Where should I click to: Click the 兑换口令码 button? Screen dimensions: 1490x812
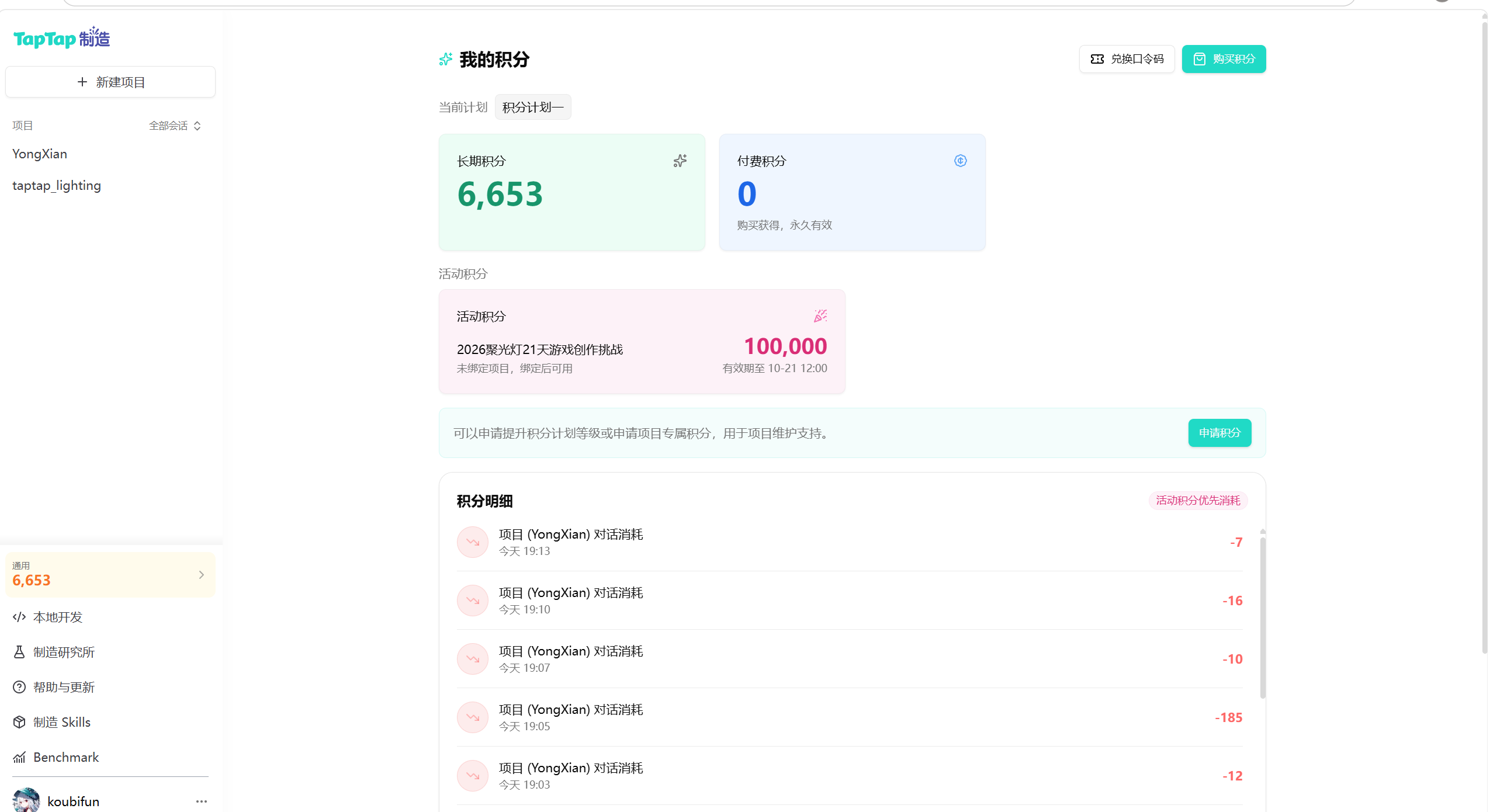click(x=1127, y=59)
